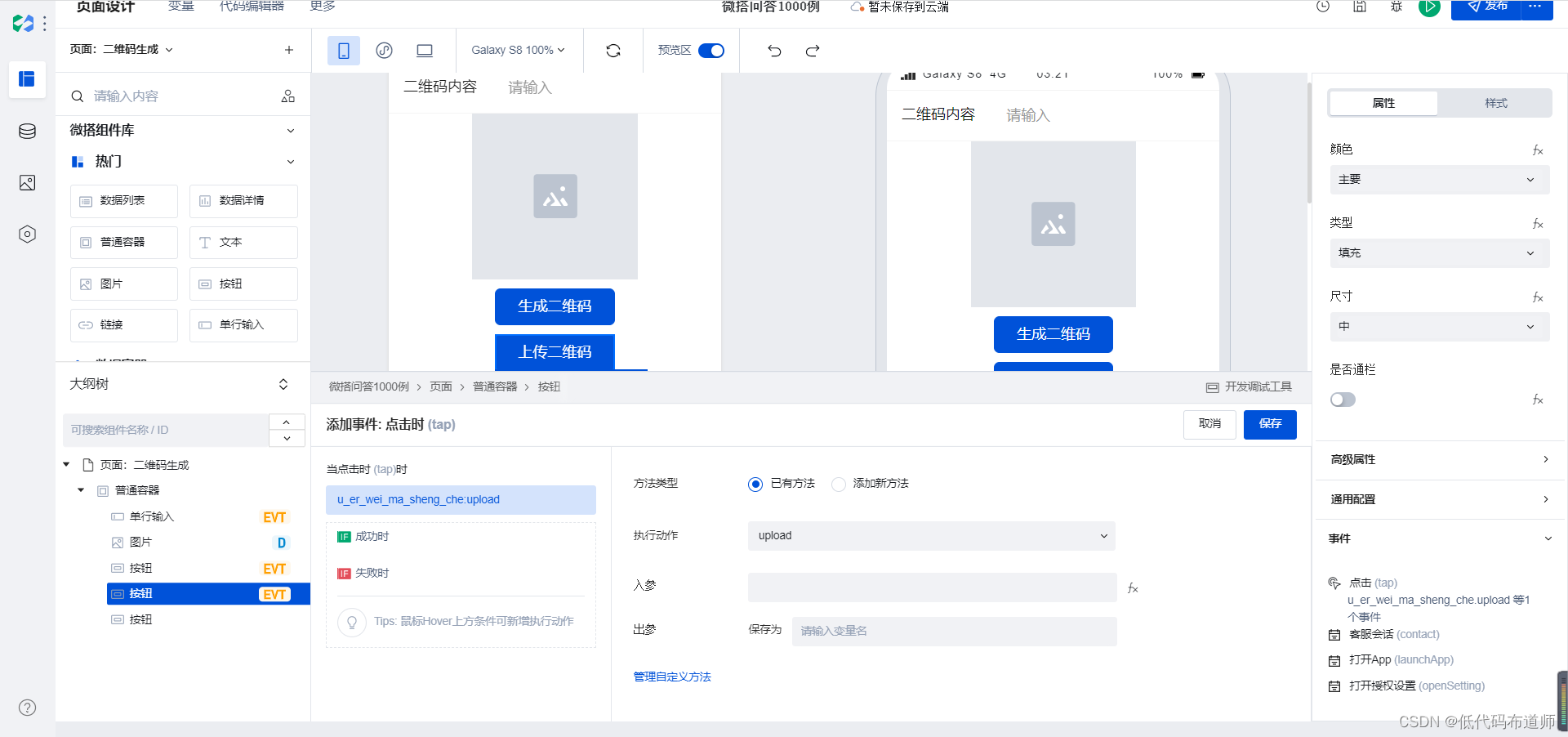Run preview with green play icon

tap(1429, 7)
